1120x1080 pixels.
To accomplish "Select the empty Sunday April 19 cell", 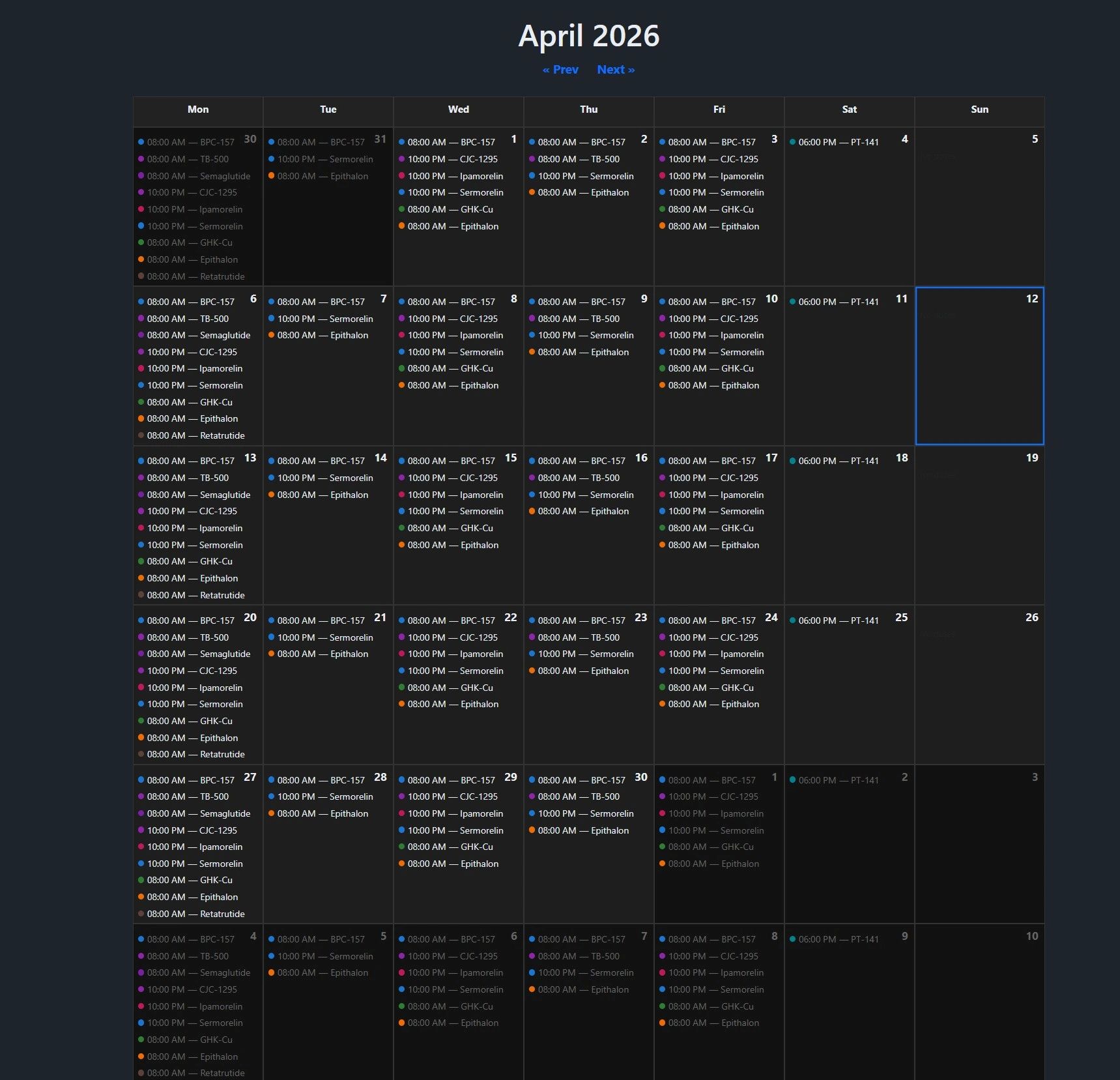I will (979, 534).
